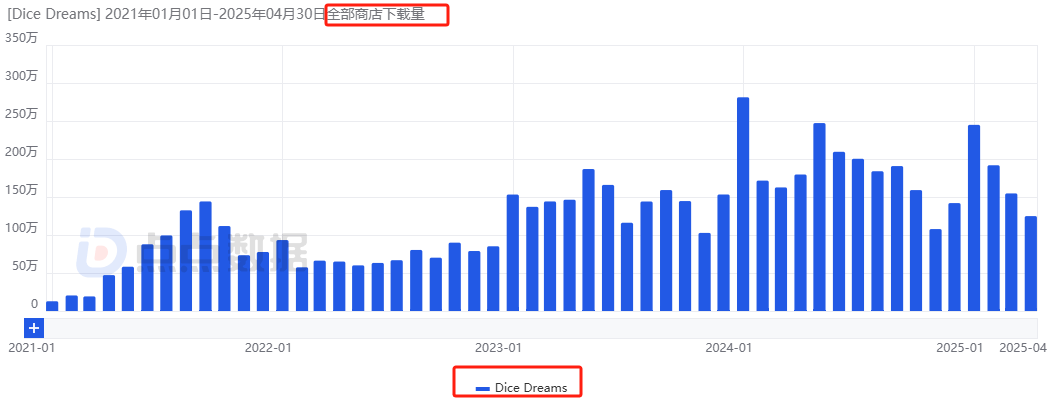
Task: Click the '300万' y-axis label
Action: (21, 76)
